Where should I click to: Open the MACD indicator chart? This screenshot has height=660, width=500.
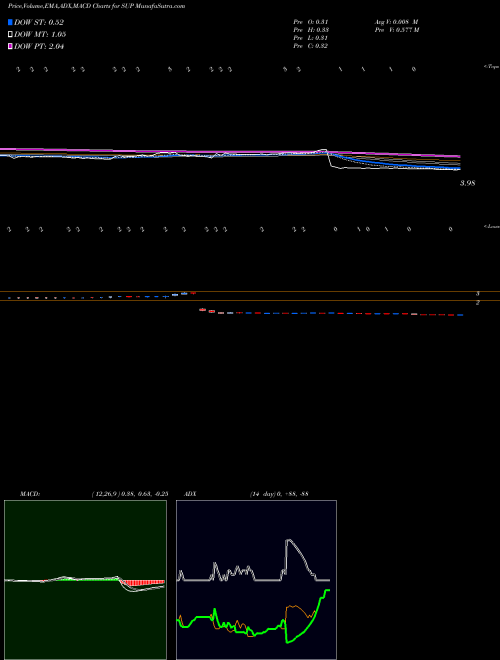pos(85,580)
